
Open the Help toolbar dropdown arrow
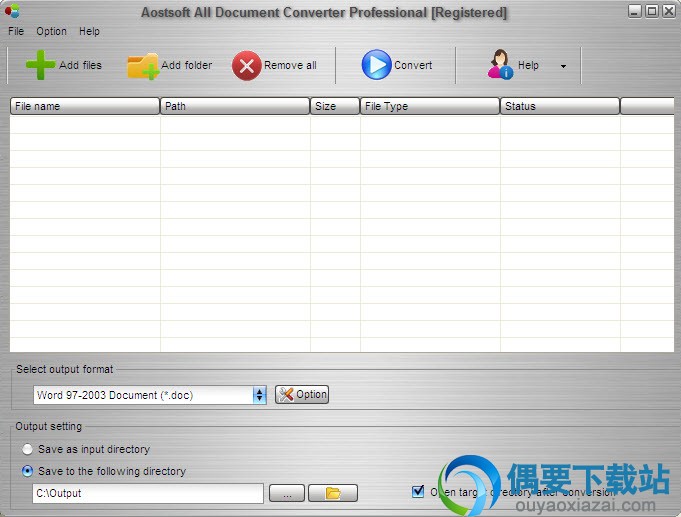click(563, 66)
